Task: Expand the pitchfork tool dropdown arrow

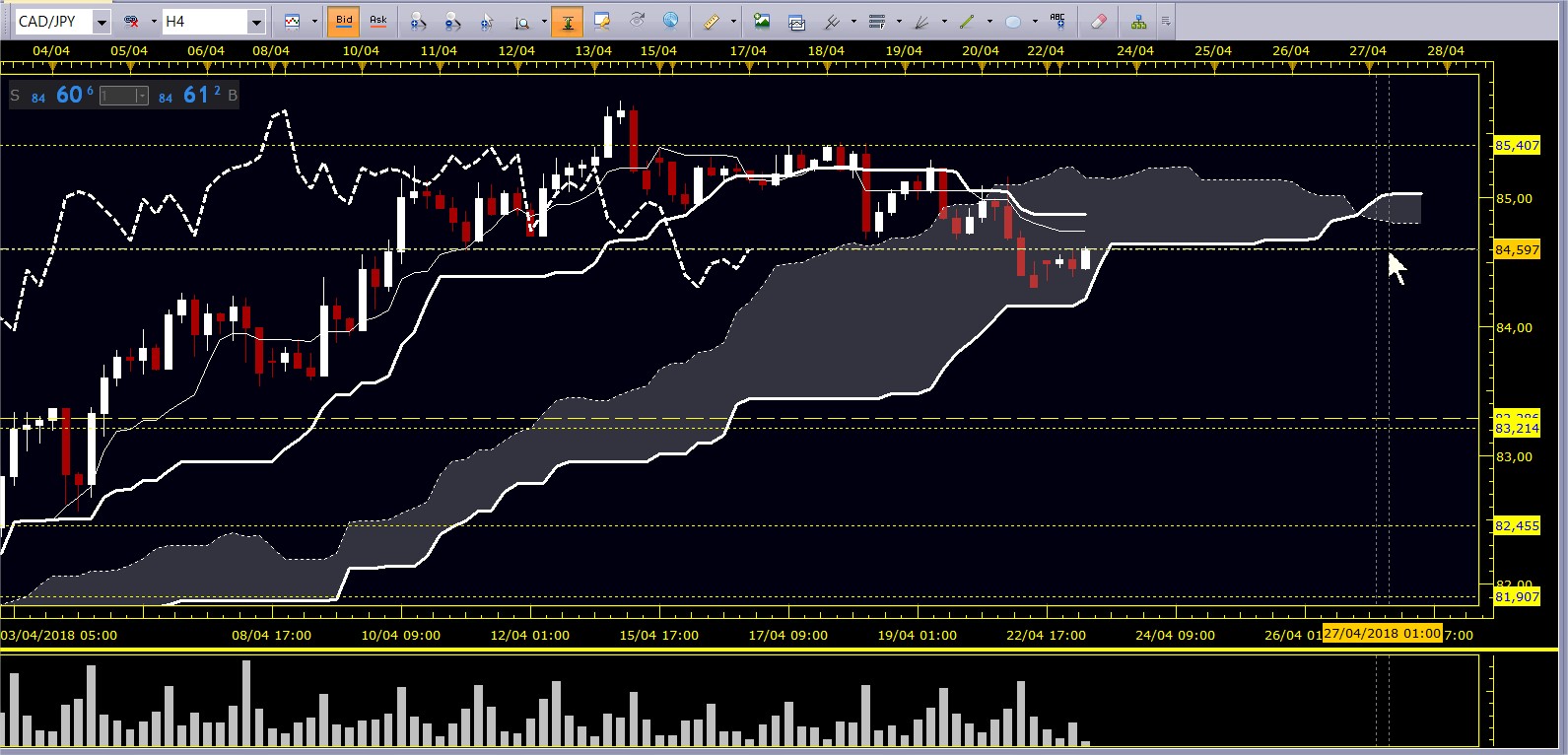Action: point(853,21)
